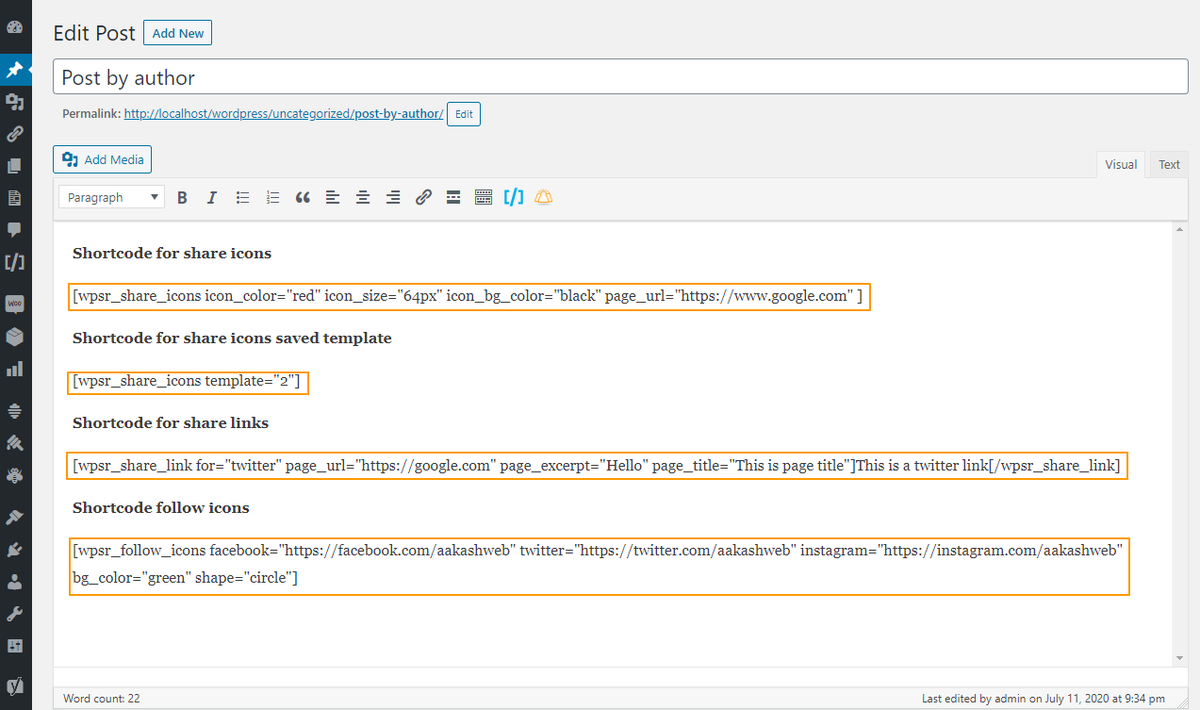Open the Yoast SEO sidebar icon

15,687
